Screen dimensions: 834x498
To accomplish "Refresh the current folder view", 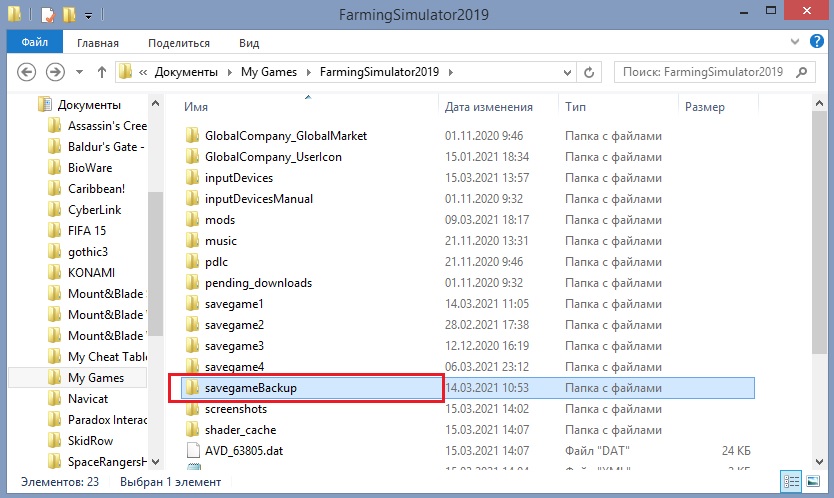I will click(589, 72).
